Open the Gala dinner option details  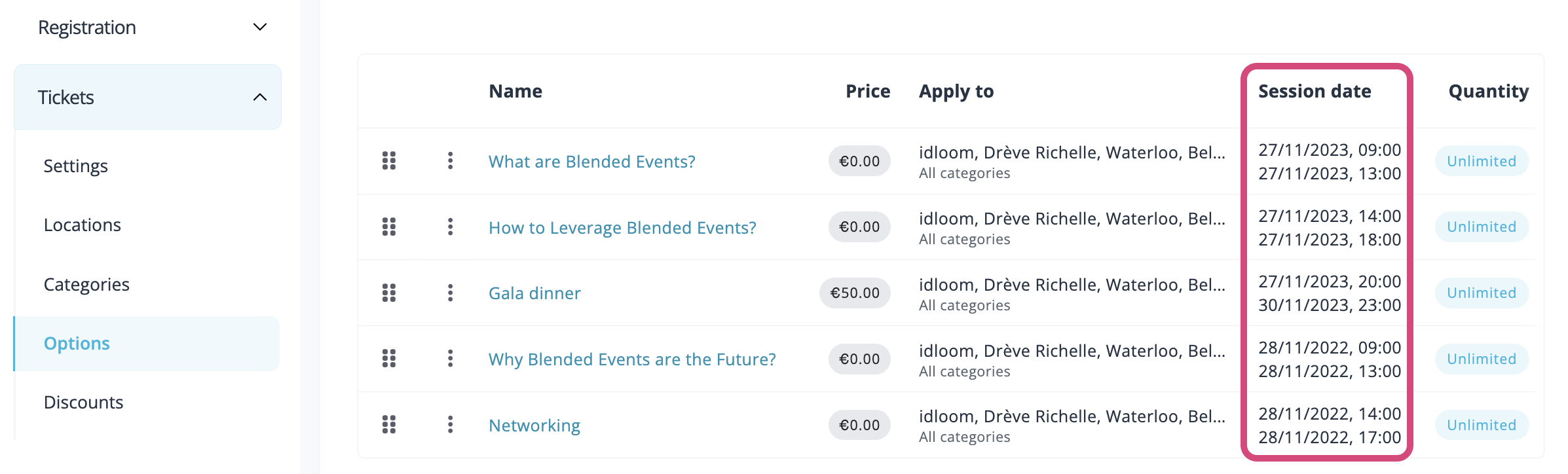[534, 293]
